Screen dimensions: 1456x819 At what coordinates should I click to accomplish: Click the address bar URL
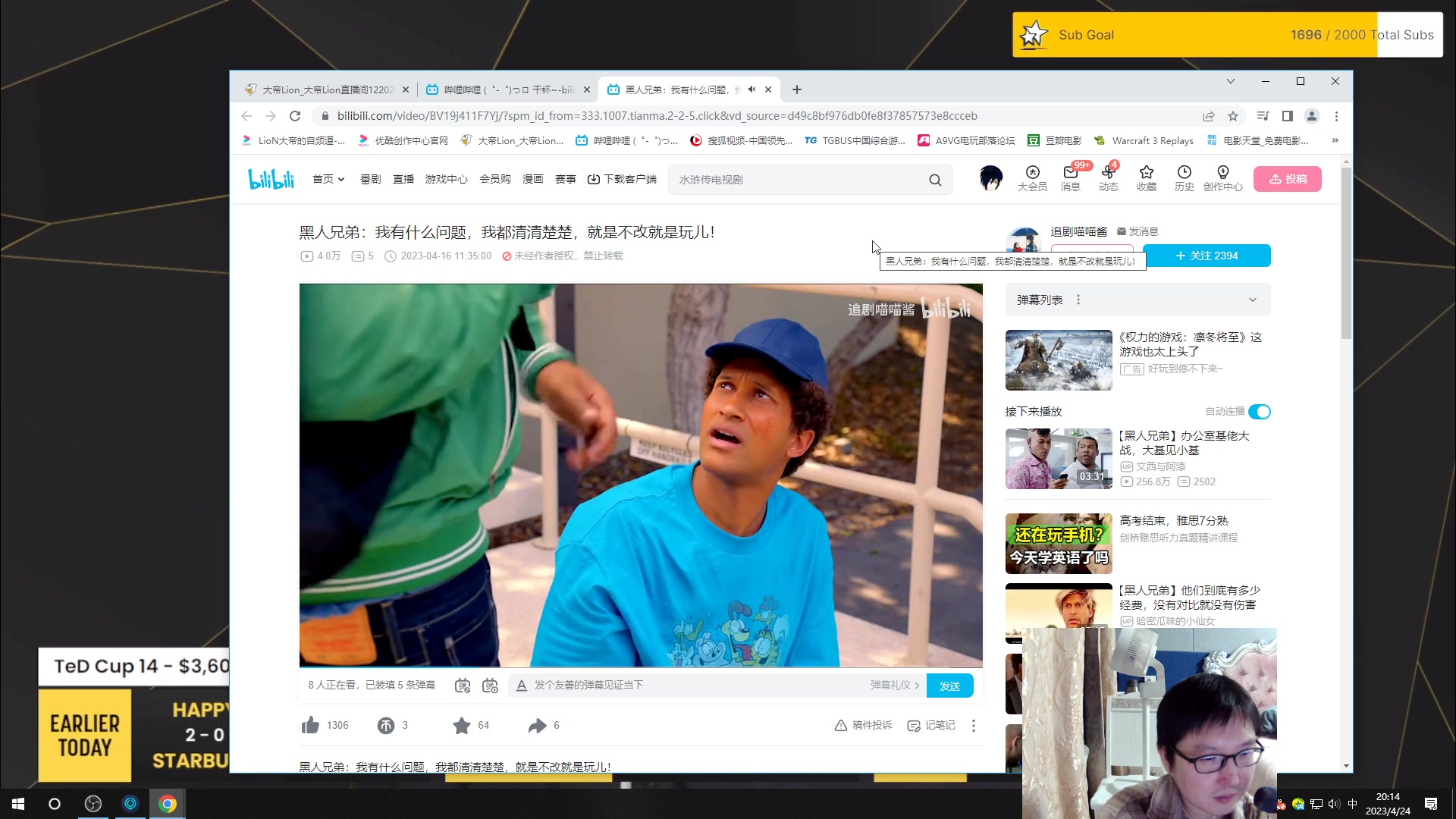657,116
